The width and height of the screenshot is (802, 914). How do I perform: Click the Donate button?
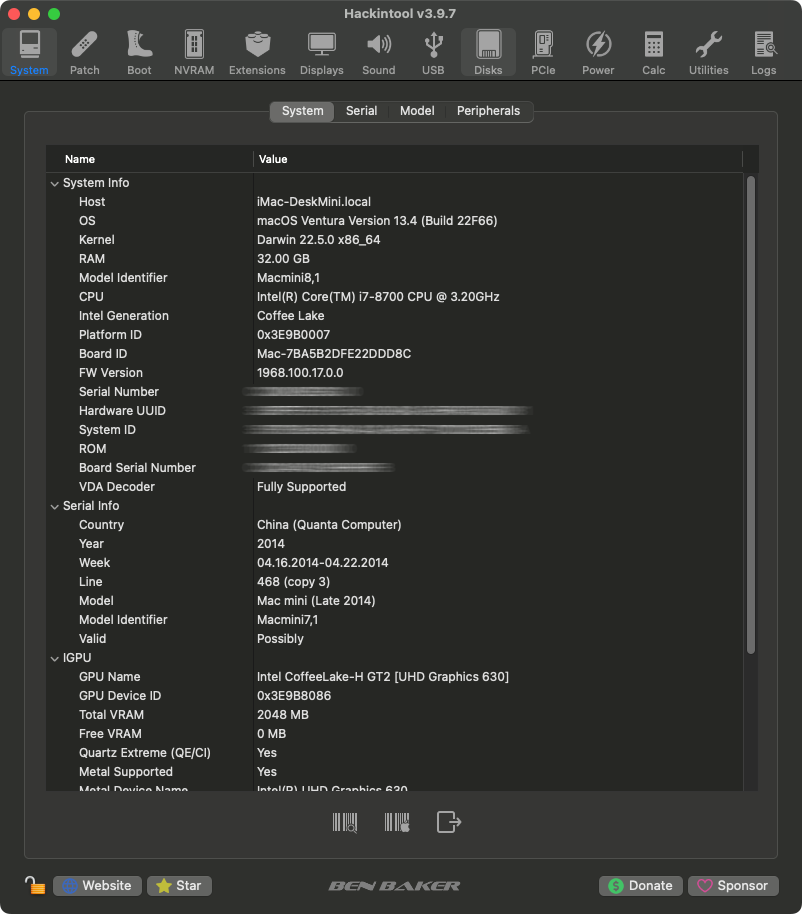click(641, 885)
